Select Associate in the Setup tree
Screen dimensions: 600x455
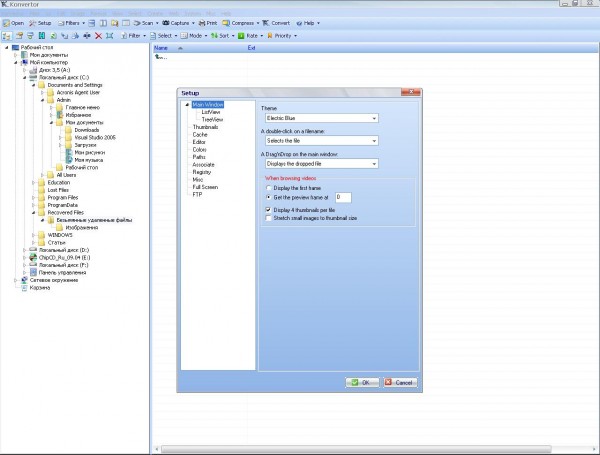tap(203, 165)
